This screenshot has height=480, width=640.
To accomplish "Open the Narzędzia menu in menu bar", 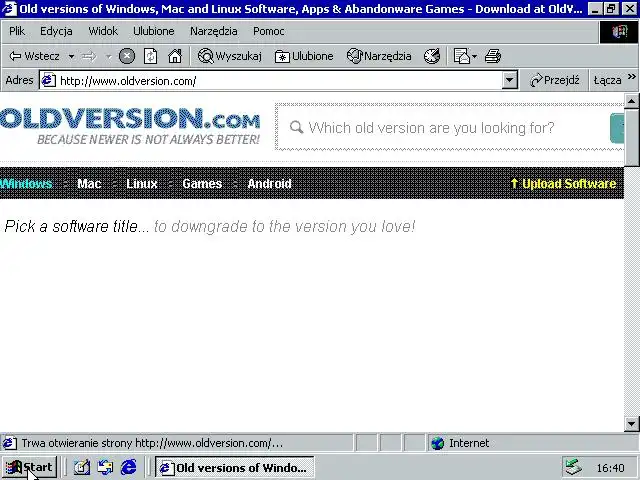I will pos(213,31).
